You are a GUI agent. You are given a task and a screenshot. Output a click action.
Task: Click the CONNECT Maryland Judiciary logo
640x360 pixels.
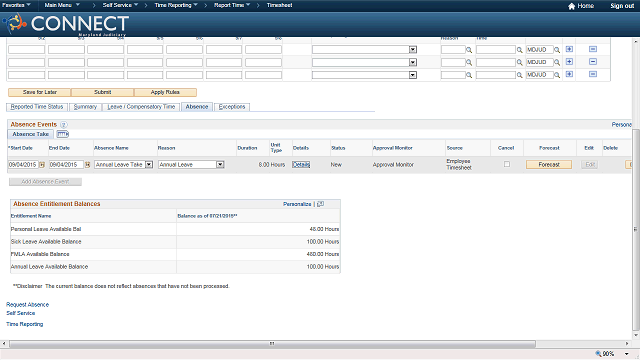[67, 24]
